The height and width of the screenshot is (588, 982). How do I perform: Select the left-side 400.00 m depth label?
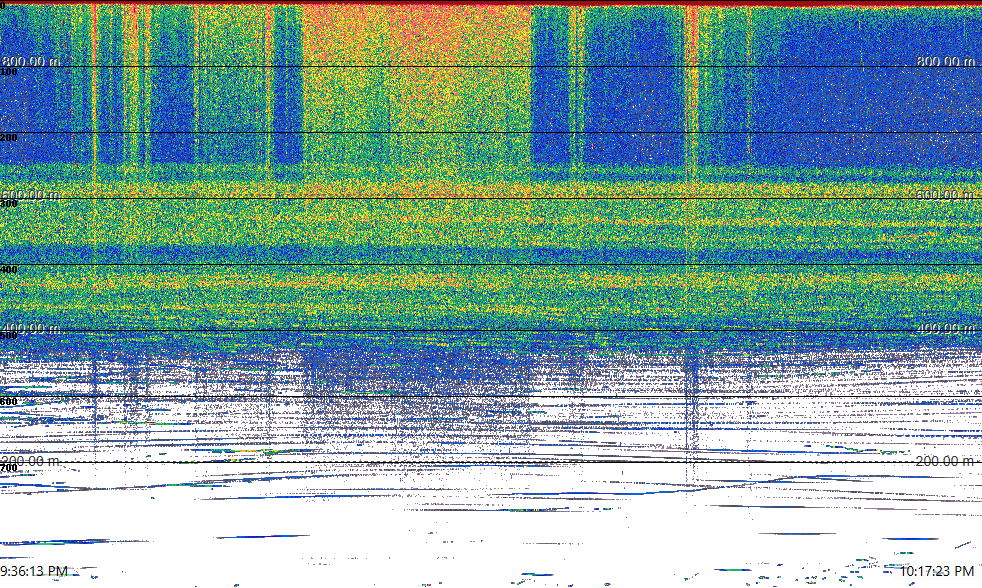pyautogui.click(x=31, y=328)
